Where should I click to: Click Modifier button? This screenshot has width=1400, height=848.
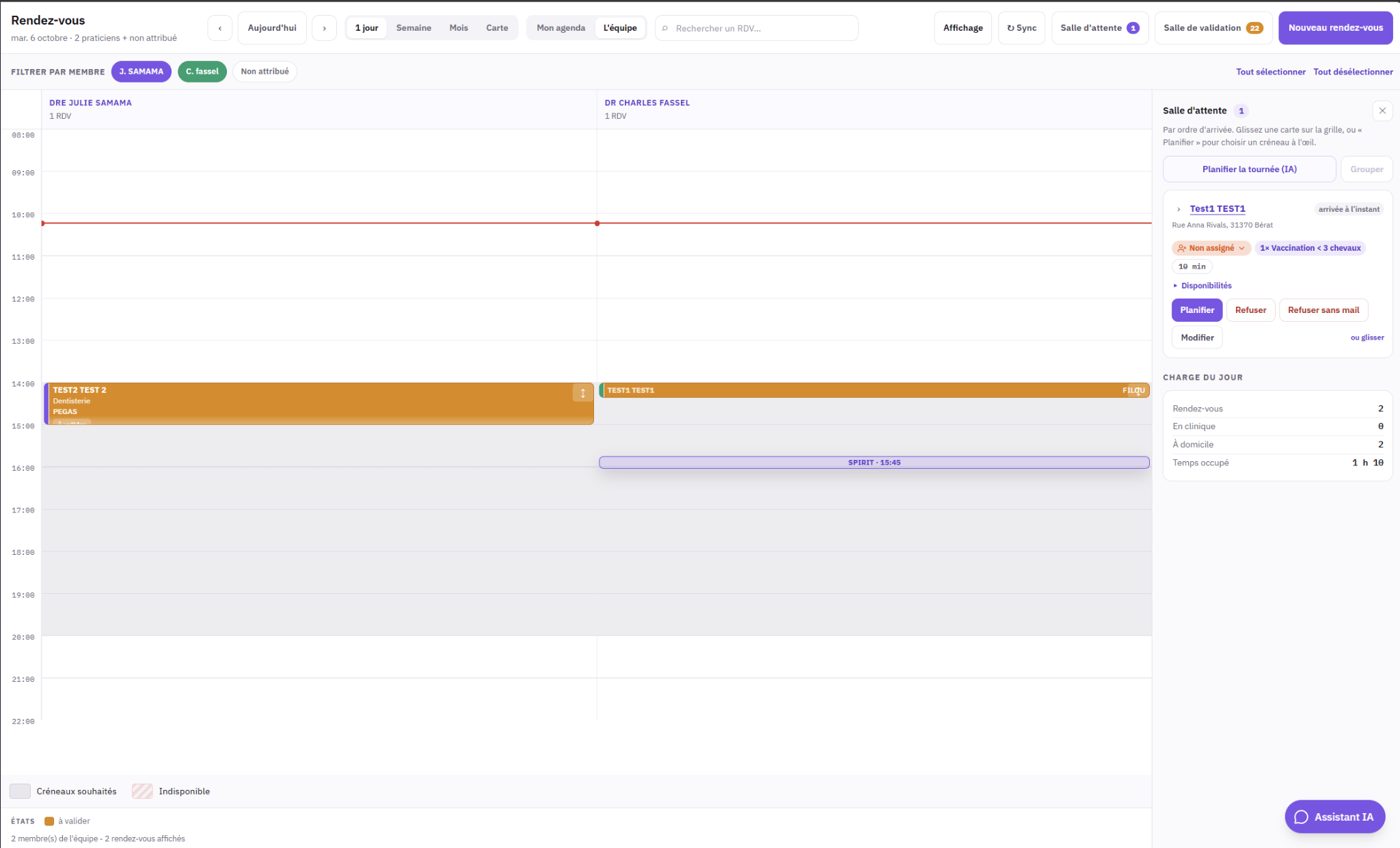tap(1196, 338)
